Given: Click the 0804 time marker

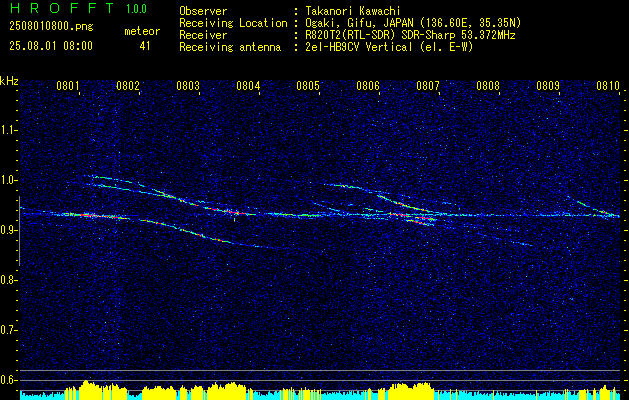Looking at the screenshot, I should 248,85.
